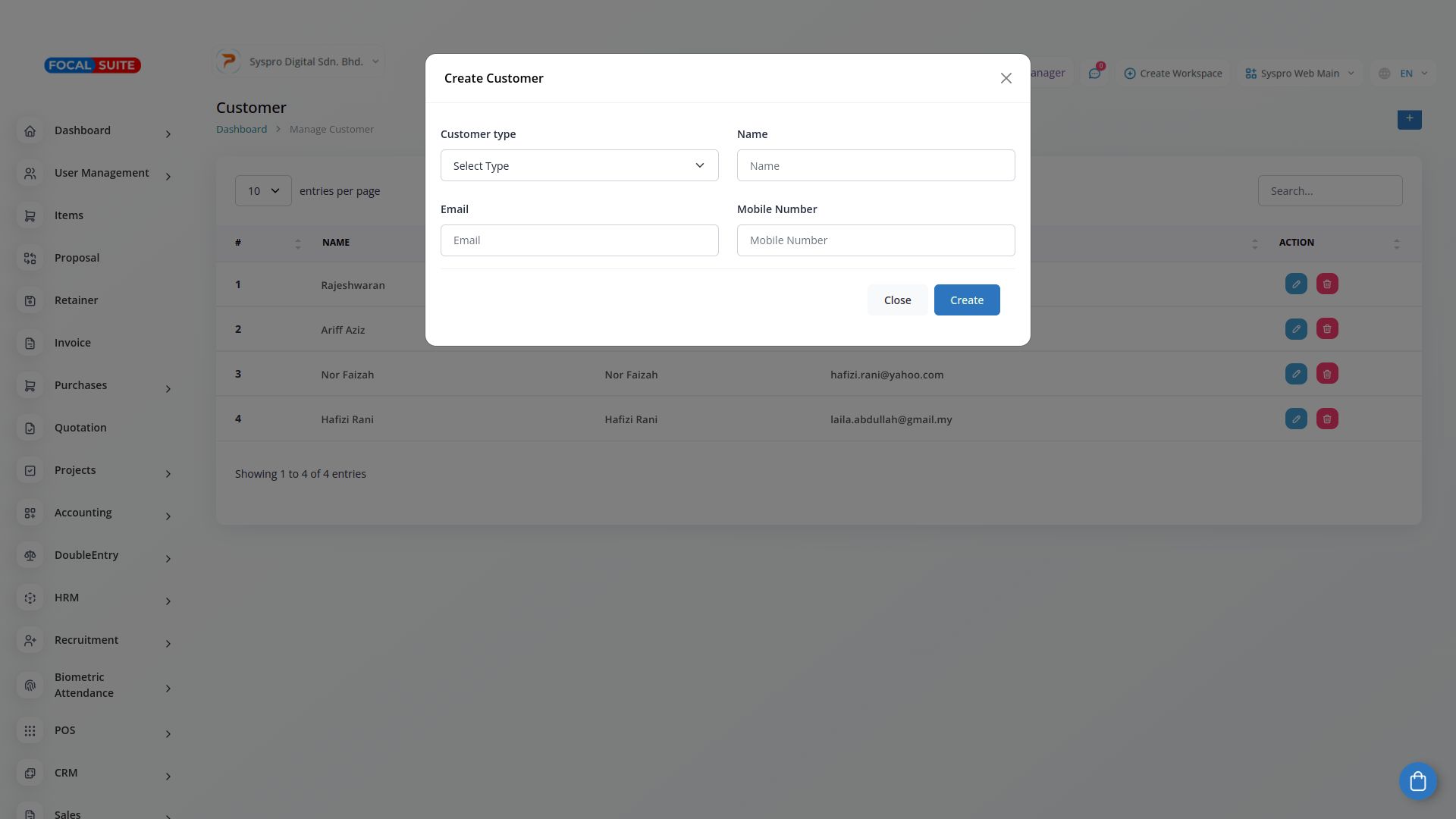Screen dimensions: 1456x819
Task: Open the Quotation menu item
Action: click(80, 428)
